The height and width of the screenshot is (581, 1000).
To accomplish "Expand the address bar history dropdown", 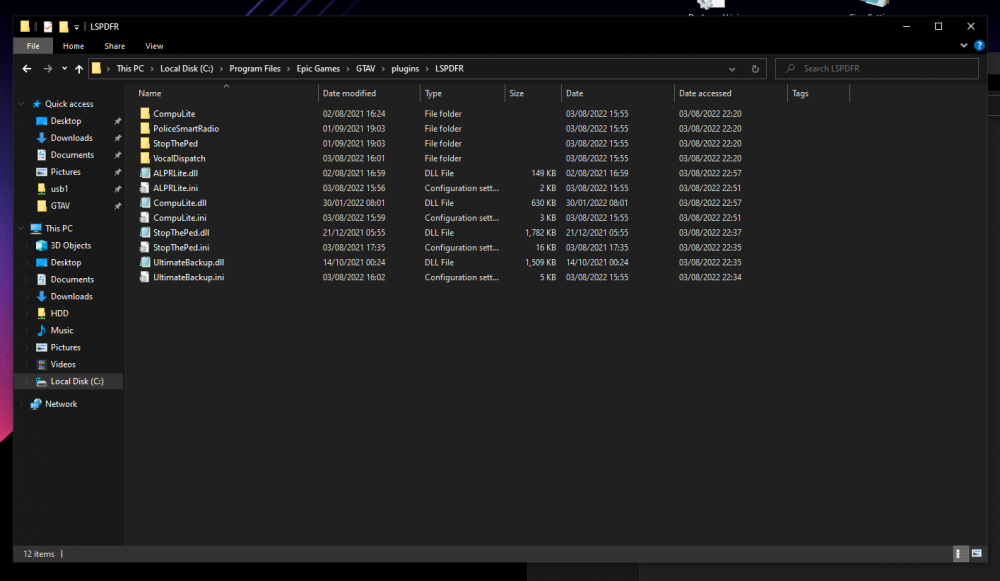I will click(732, 69).
